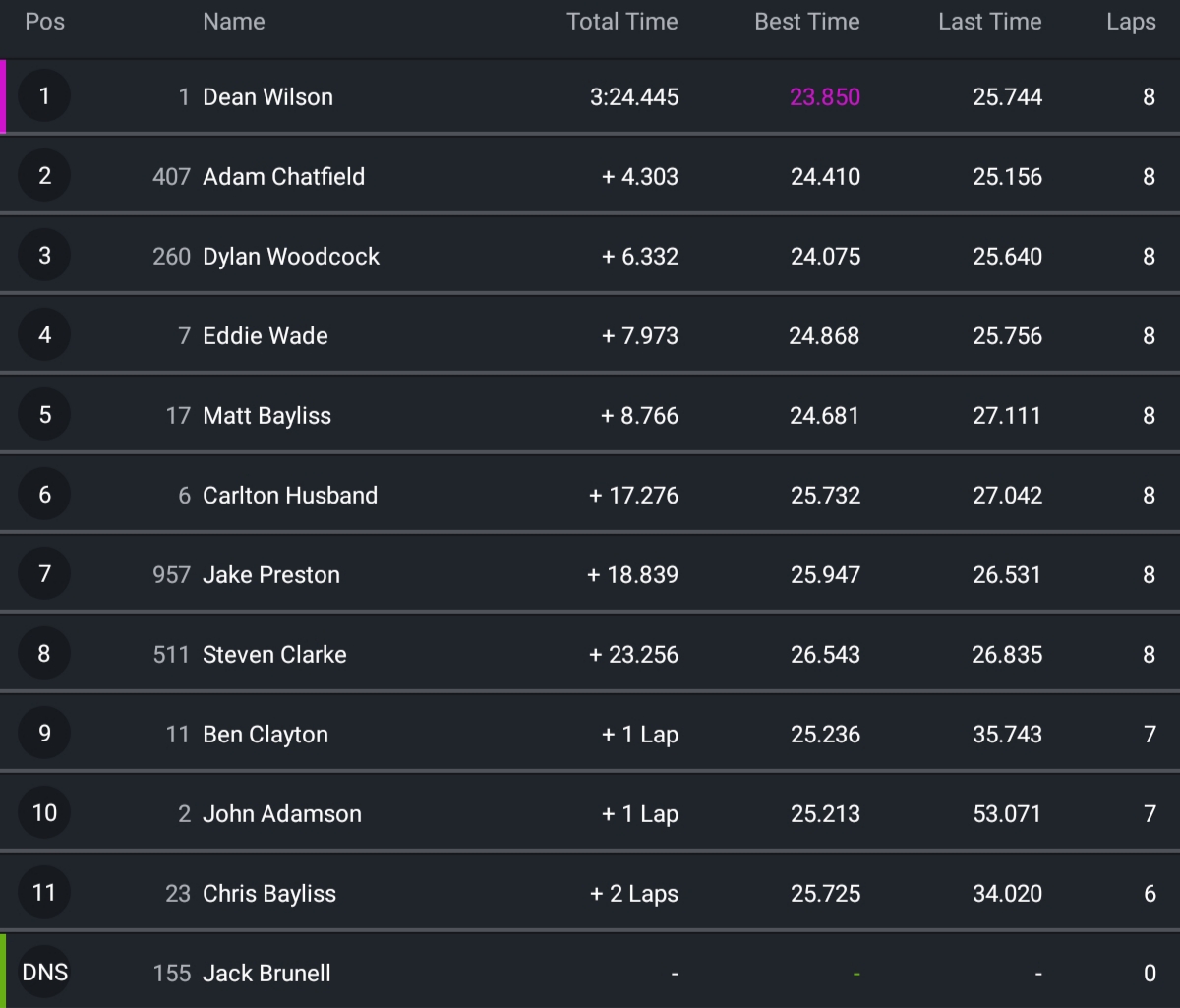The image size is (1180, 1008).
Task: Select Jack Brunell's name
Action: [x=266, y=973]
